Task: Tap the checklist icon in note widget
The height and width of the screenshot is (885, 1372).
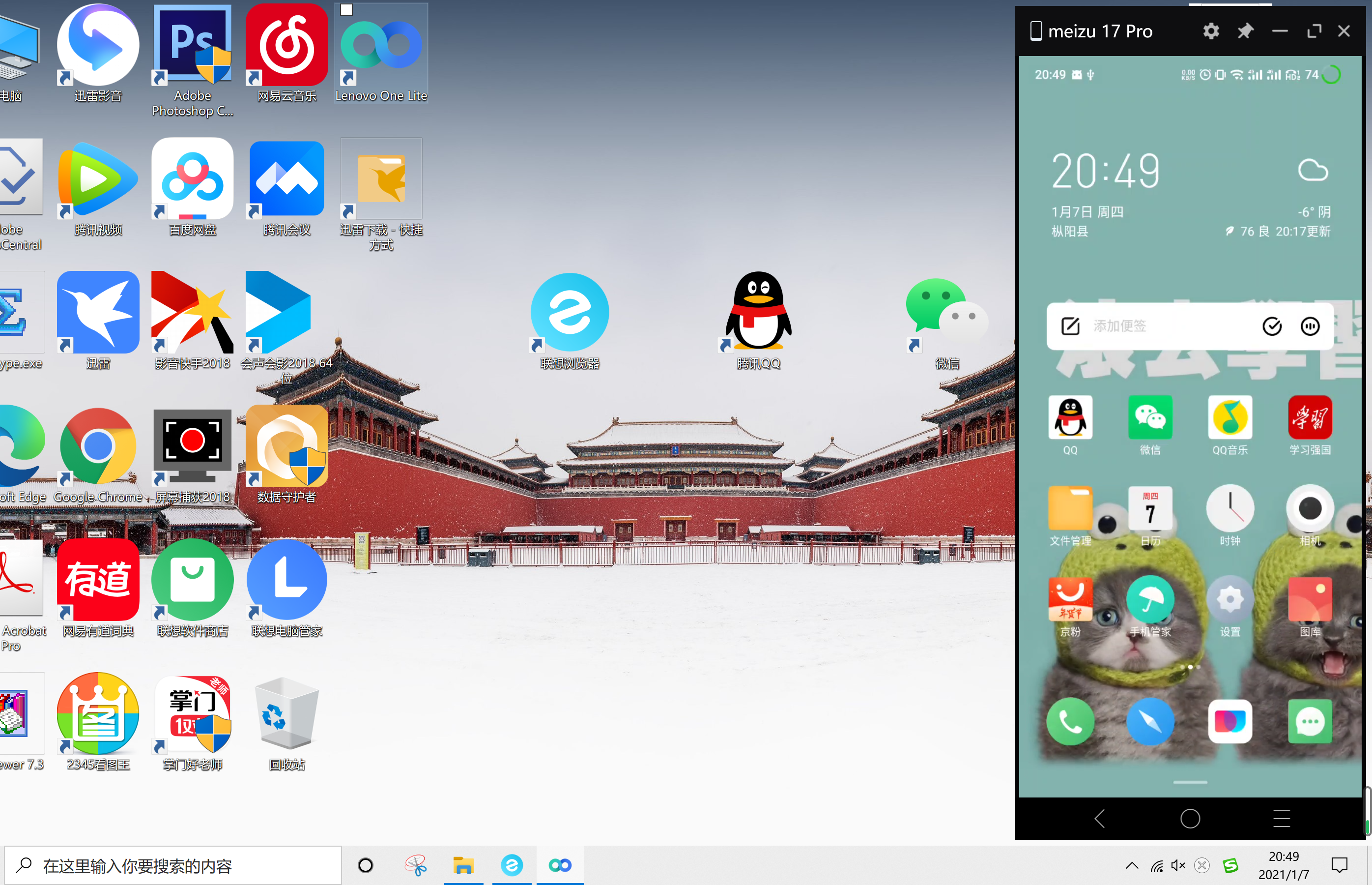Action: pos(1272,326)
